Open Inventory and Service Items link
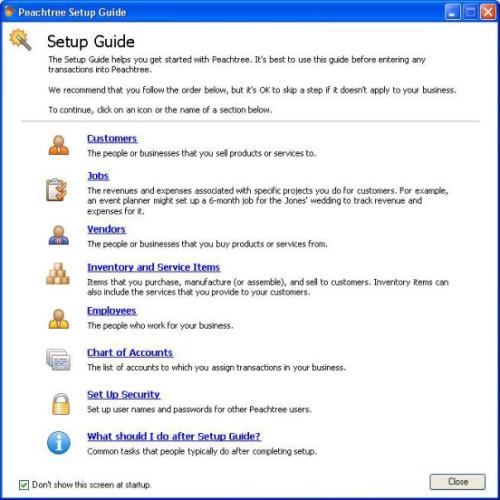 154,267
